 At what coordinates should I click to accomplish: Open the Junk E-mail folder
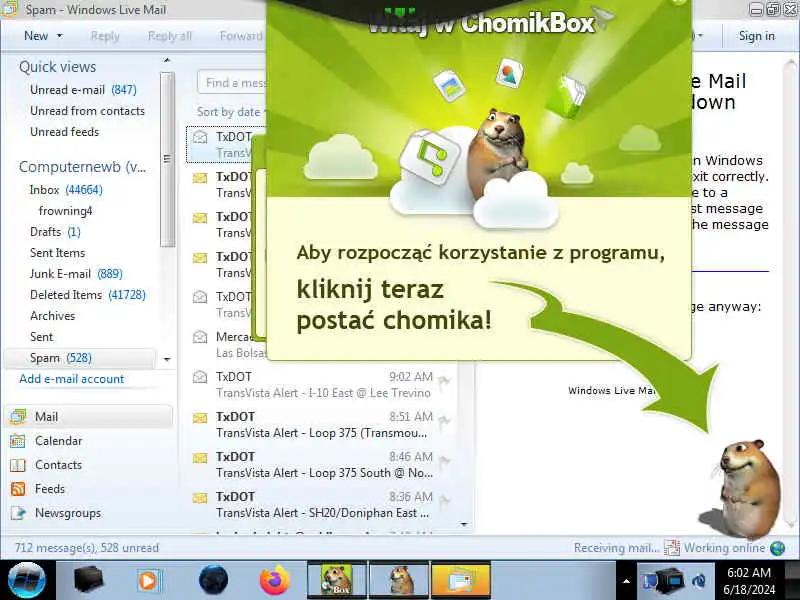[76, 273]
